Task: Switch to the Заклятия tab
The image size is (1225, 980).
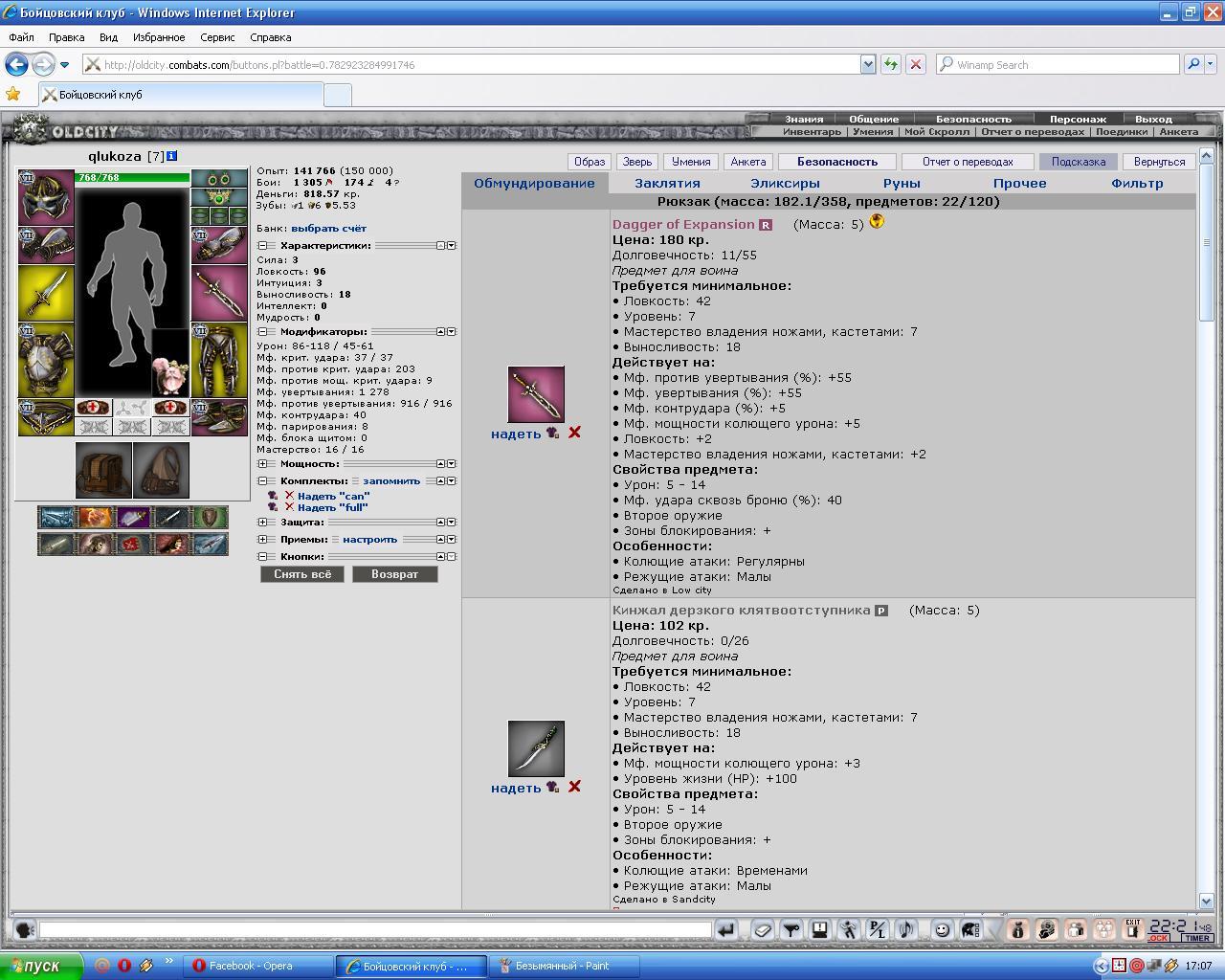Action: coord(667,183)
